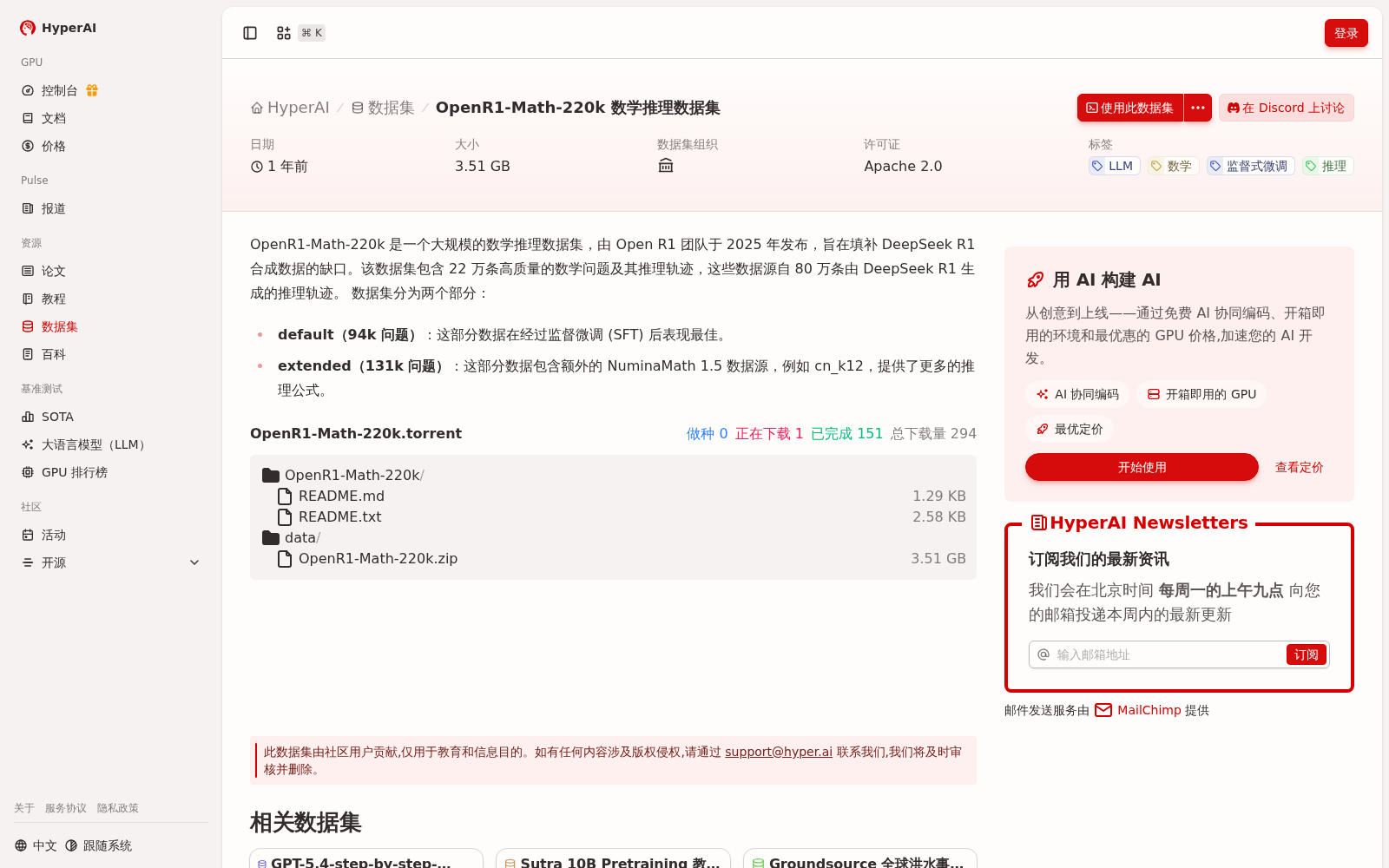Click the HyperAI logo icon
The height and width of the screenshot is (868, 1389).
[28, 28]
